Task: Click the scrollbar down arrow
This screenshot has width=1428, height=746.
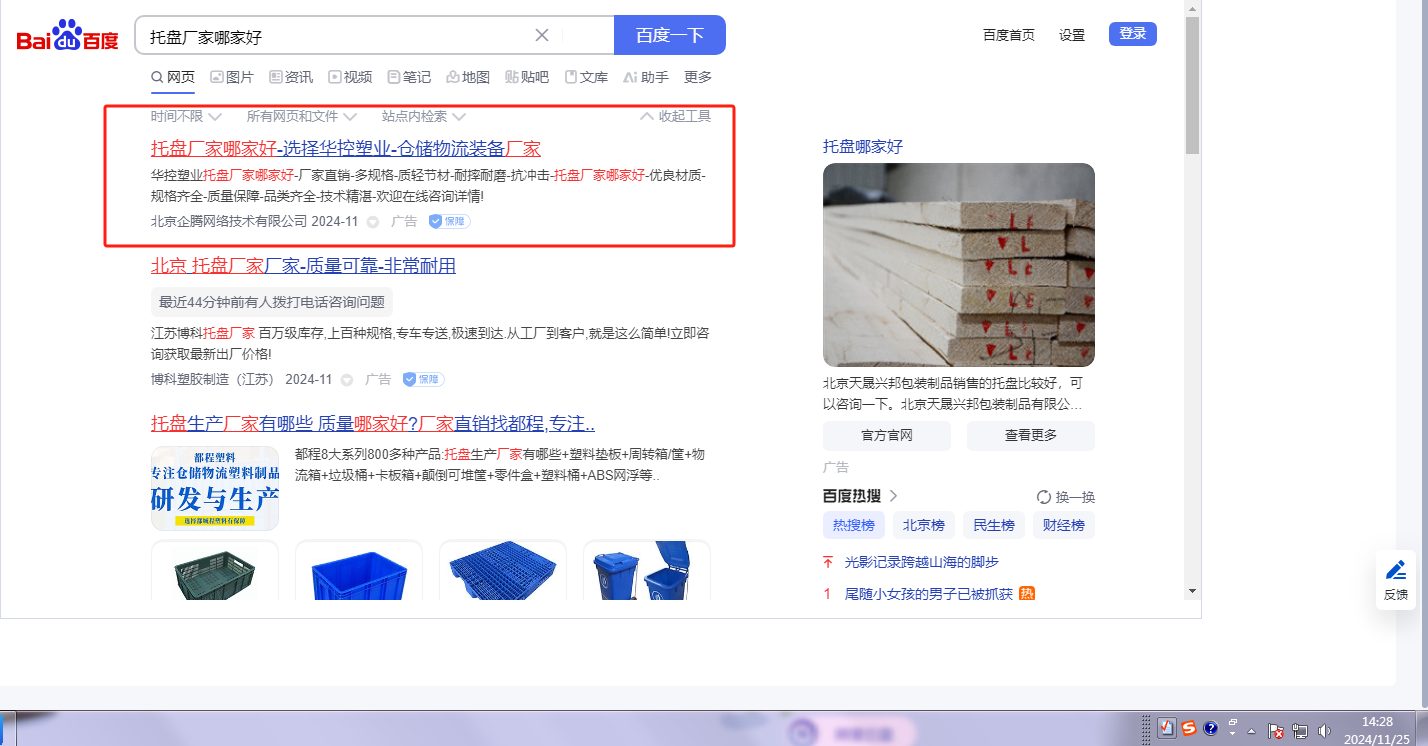Action: pos(1192,591)
